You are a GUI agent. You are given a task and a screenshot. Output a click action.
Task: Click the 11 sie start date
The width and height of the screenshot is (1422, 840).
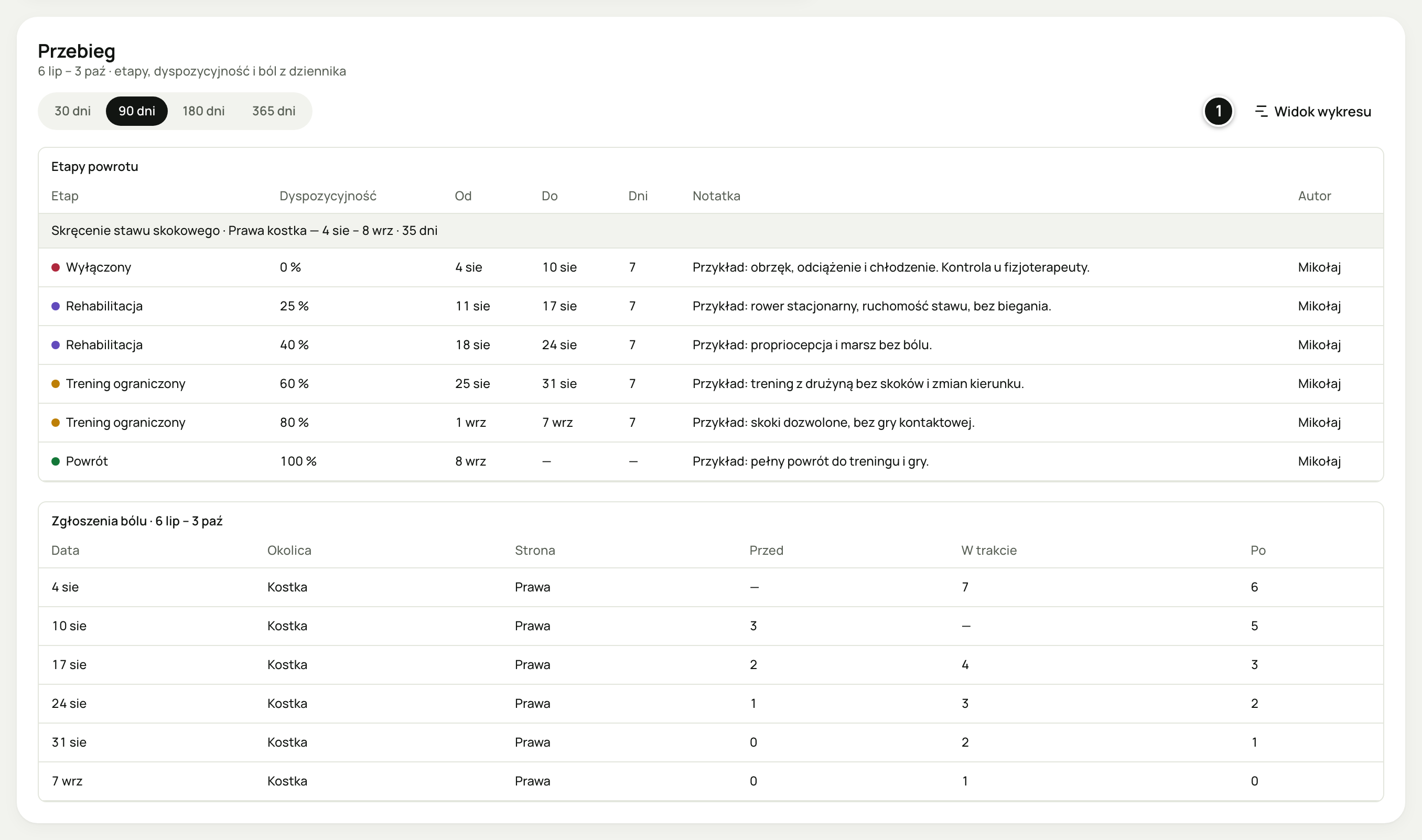click(x=472, y=306)
